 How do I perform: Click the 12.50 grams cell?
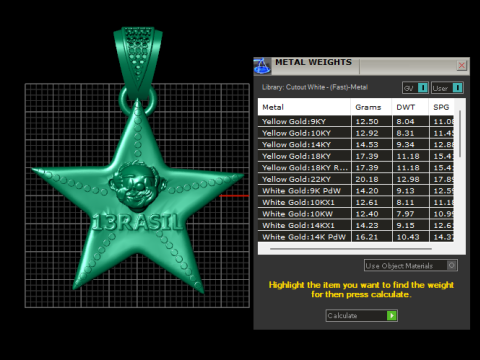[371, 121]
